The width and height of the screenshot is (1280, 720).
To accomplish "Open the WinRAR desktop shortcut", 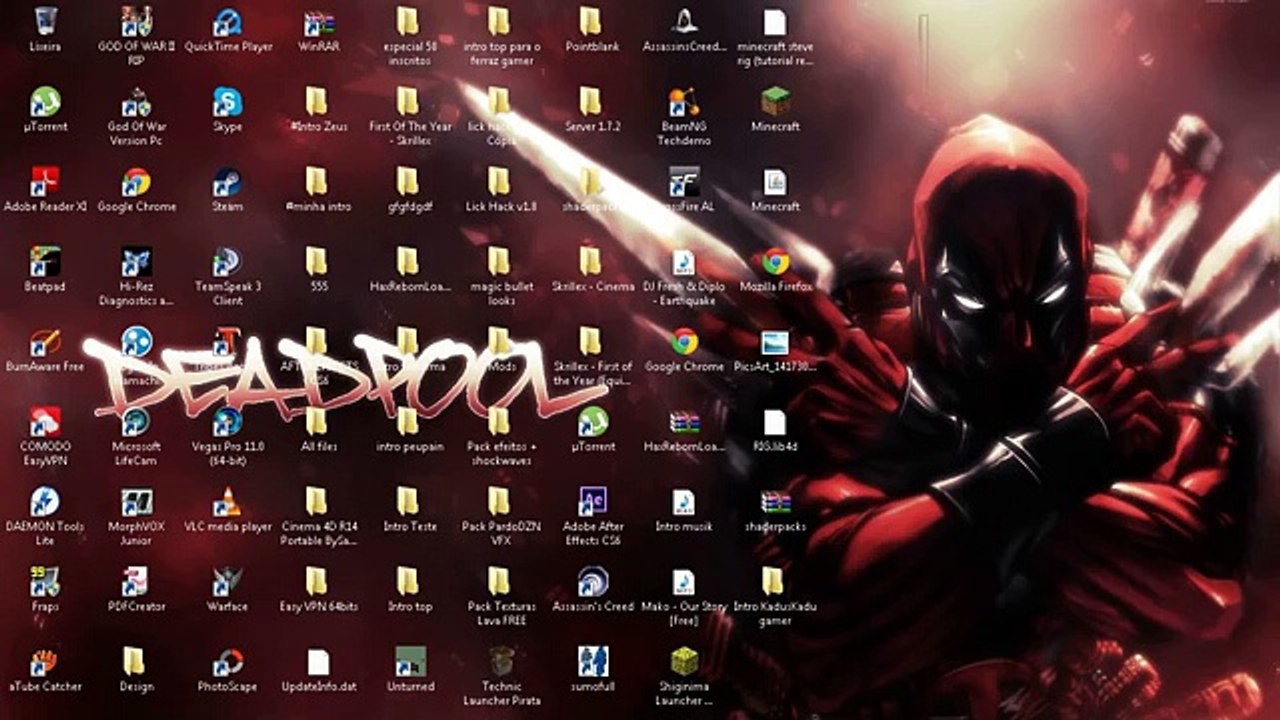I will pos(319,22).
